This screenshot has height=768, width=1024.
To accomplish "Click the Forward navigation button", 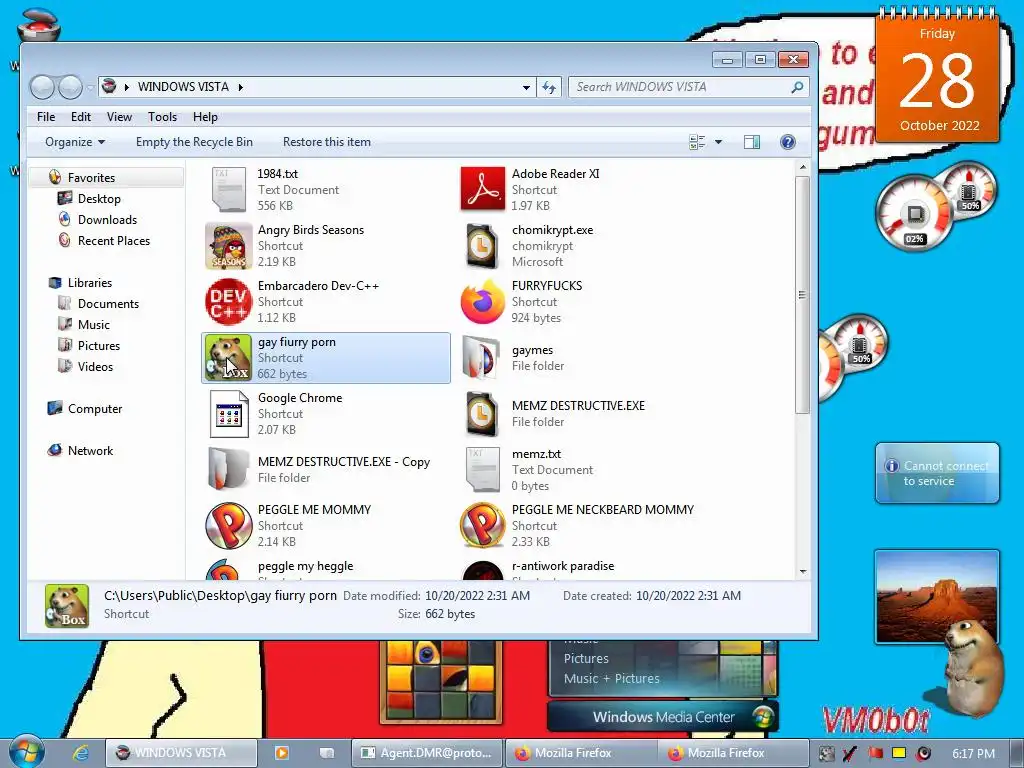I will coord(70,87).
